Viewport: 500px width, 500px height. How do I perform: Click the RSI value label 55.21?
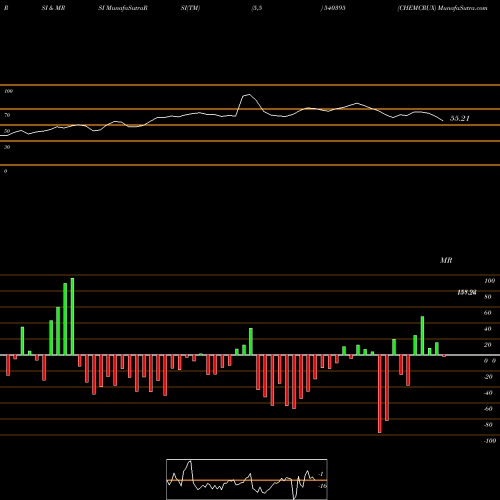(x=460, y=118)
